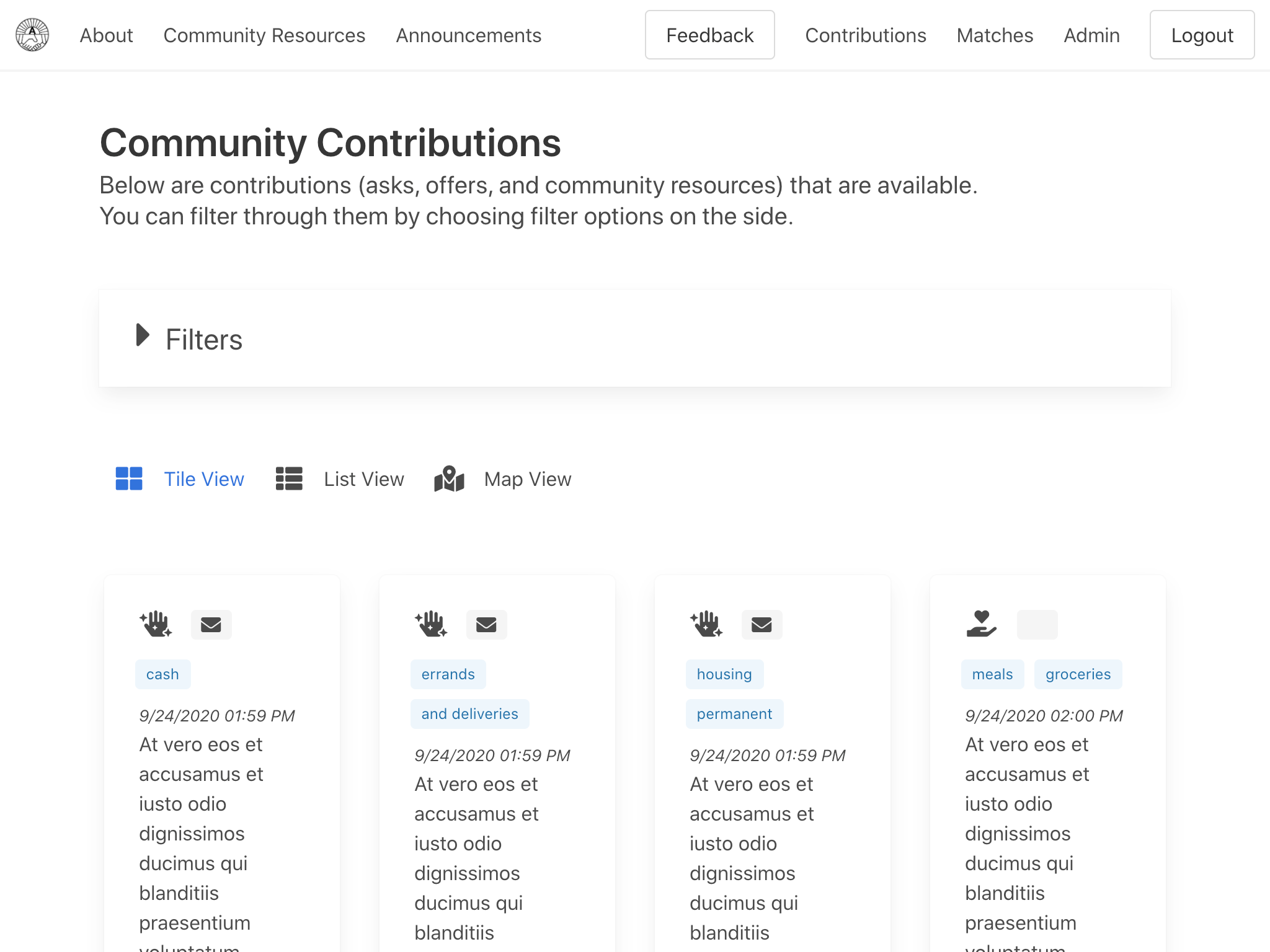Click the sparkle hand icon on cash card
Screen dimensions: 1270x952
(155, 624)
